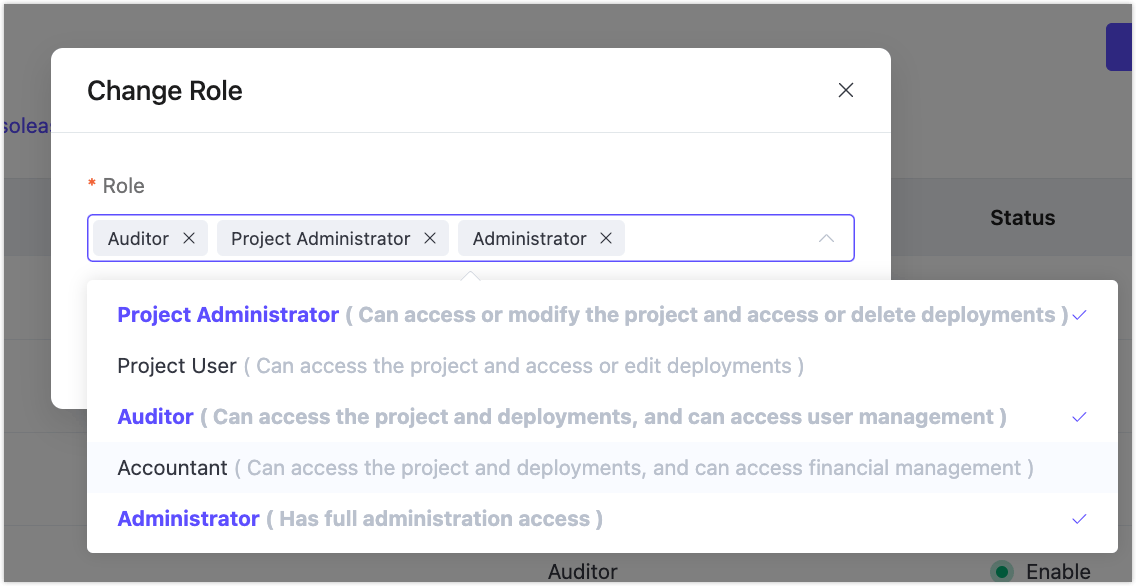Choose Auditor from the role list
The width and height of the screenshot is (1136, 586).
[155, 416]
